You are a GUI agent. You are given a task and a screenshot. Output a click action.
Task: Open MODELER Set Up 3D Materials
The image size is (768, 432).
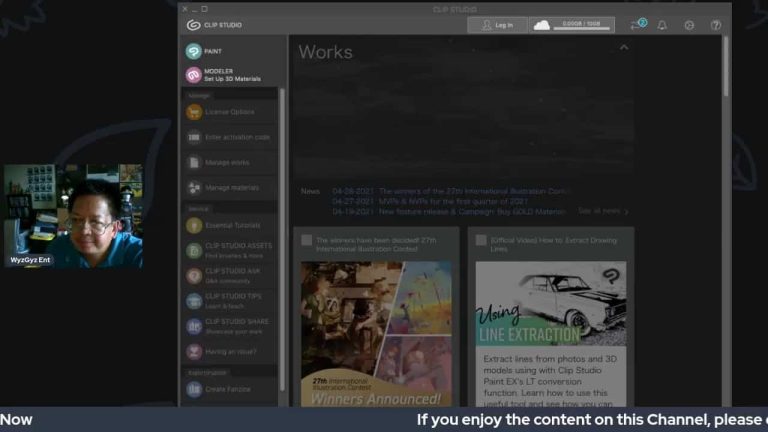[x=218, y=75]
